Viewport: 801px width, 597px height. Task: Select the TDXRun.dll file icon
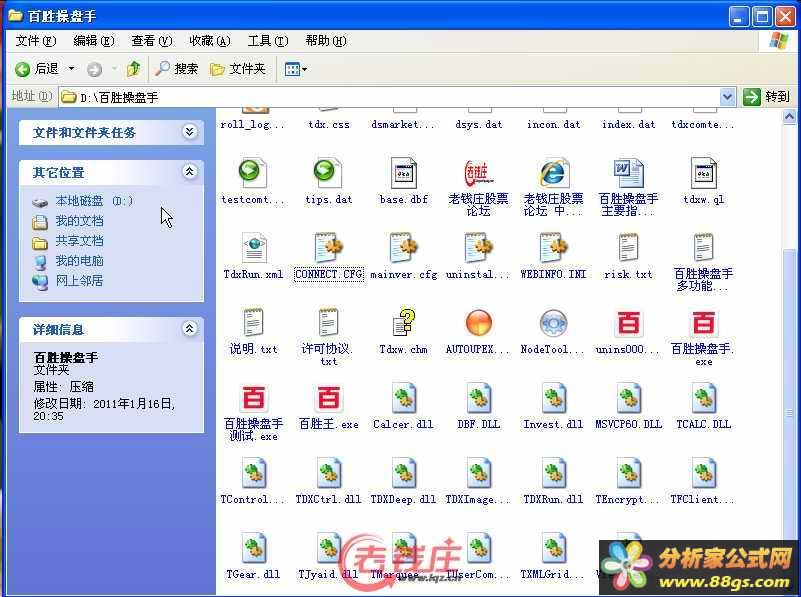point(554,473)
